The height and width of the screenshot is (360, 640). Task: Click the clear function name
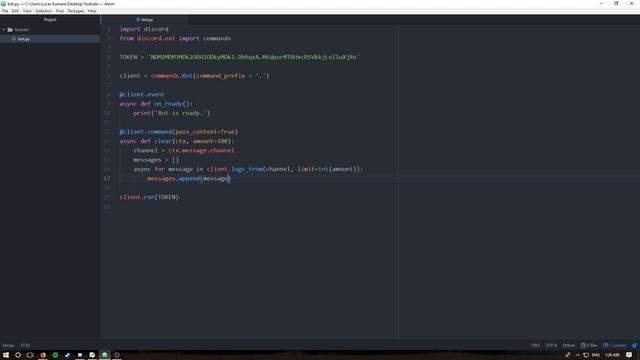pos(163,141)
